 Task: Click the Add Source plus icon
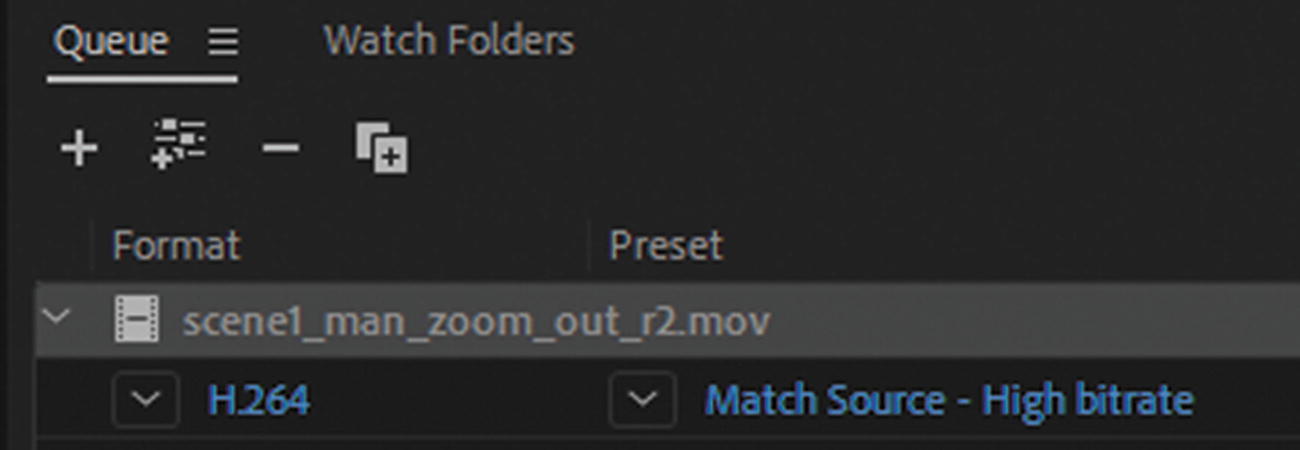tap(79, 149)
